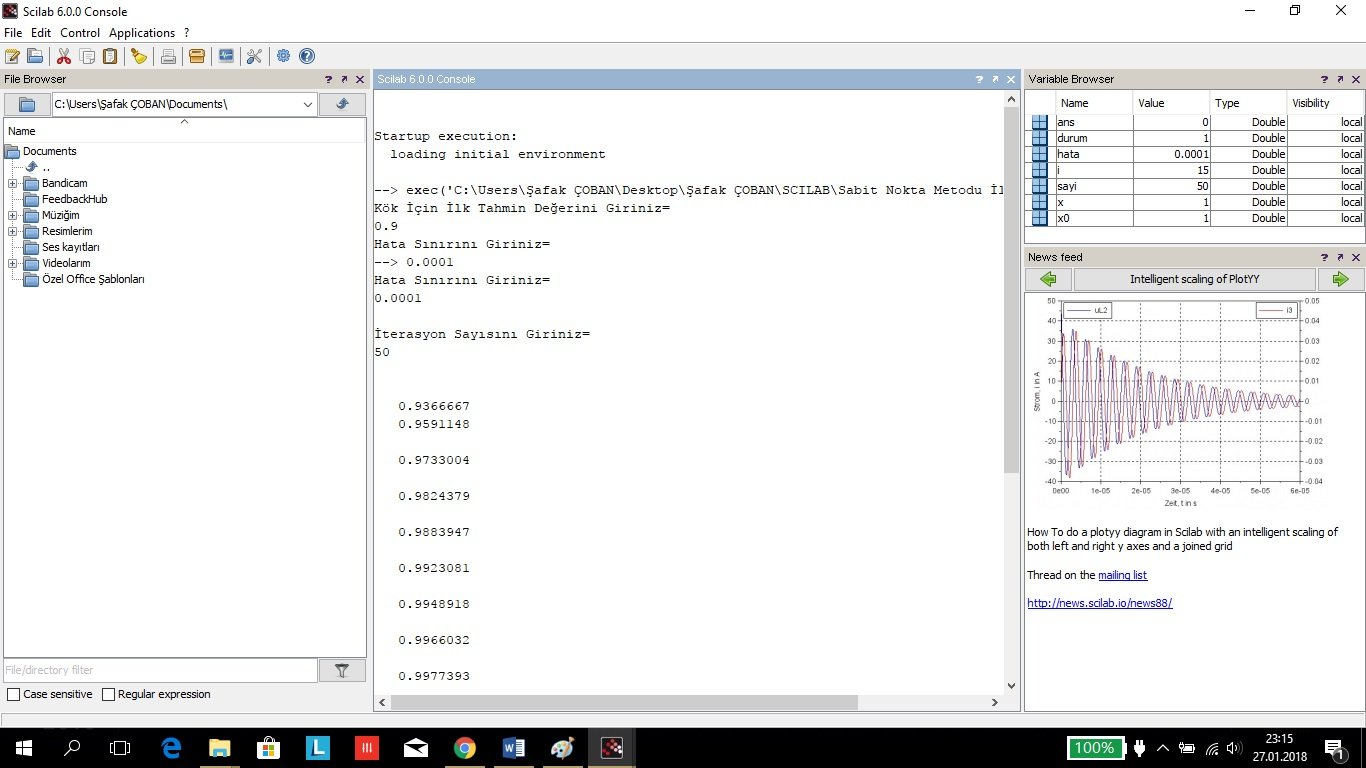Sort variables by Name column header

click(1094, 103)
